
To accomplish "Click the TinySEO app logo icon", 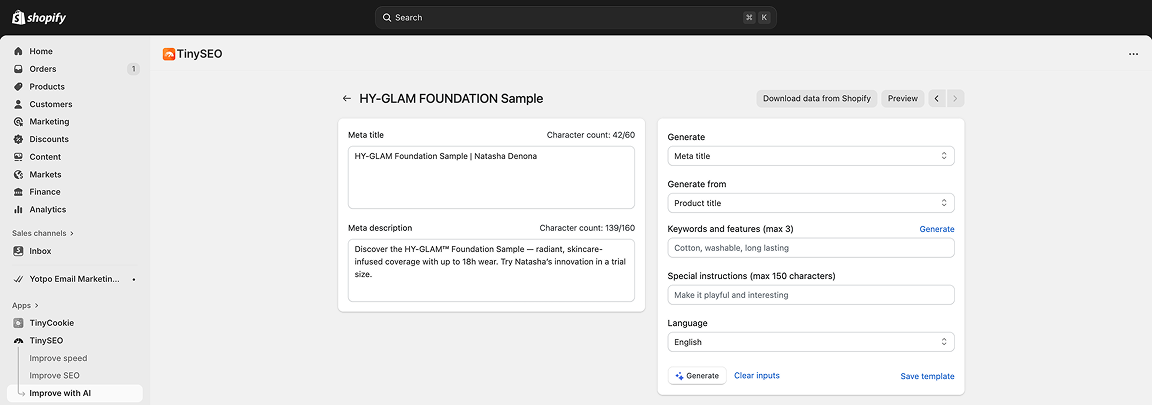I will point(169,54).
